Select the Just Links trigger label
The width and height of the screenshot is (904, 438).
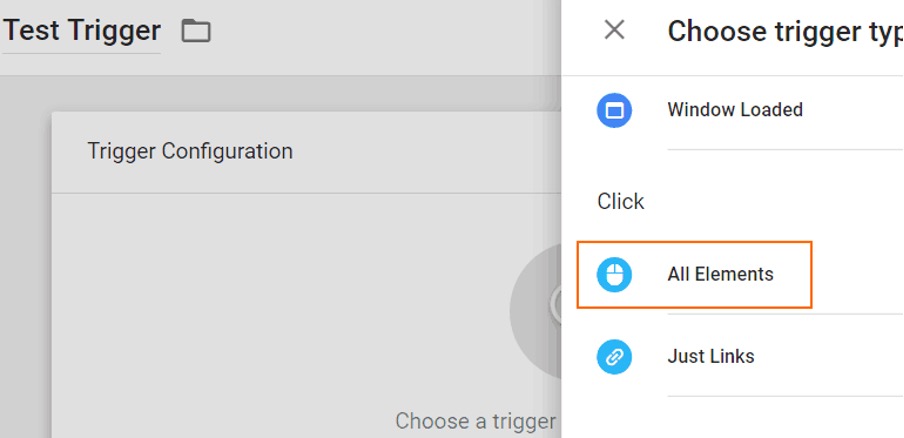click(x=711, y=356)
